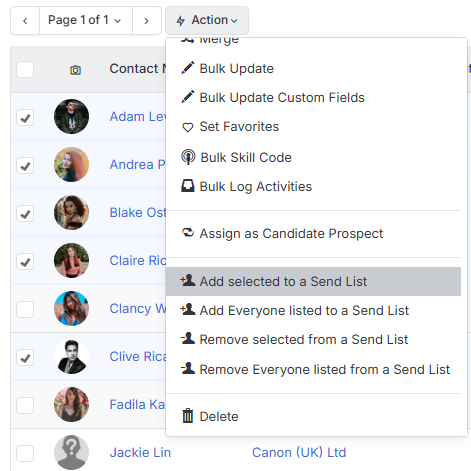Toggle the select-all header checkbox
The image size is (471, 471).
tap(25, 69)
